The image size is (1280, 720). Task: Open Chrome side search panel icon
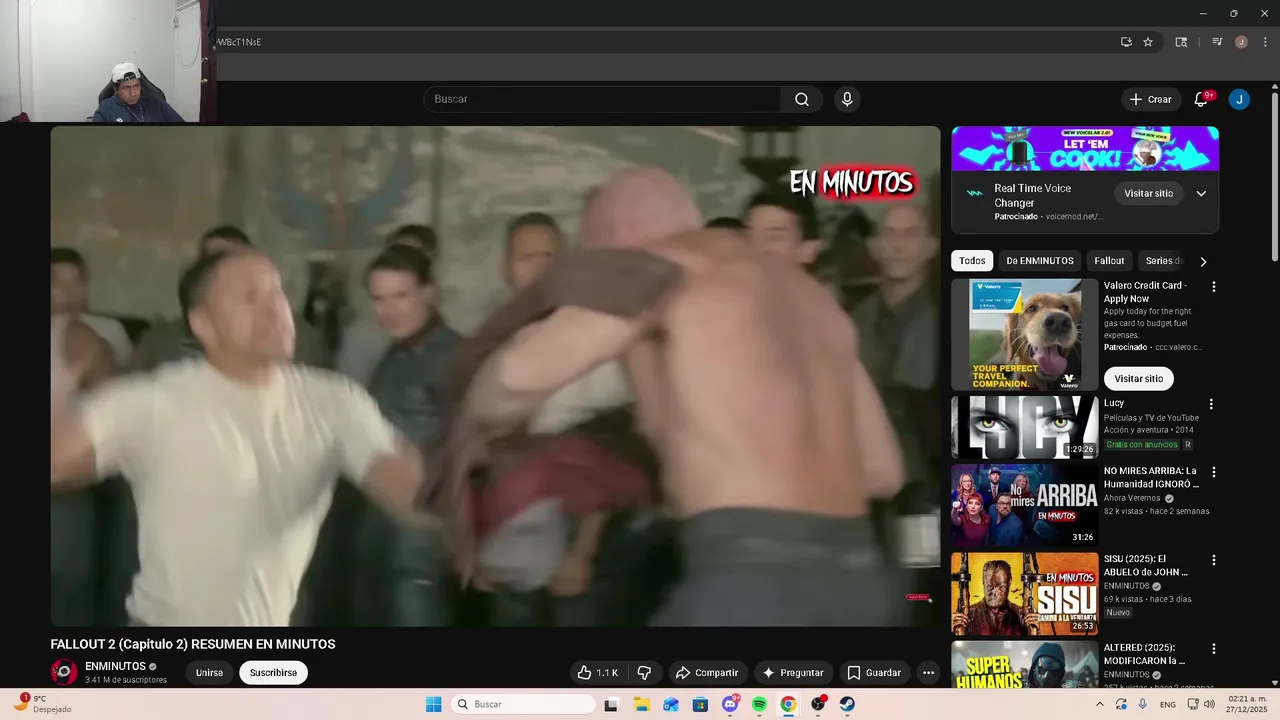1181,42
